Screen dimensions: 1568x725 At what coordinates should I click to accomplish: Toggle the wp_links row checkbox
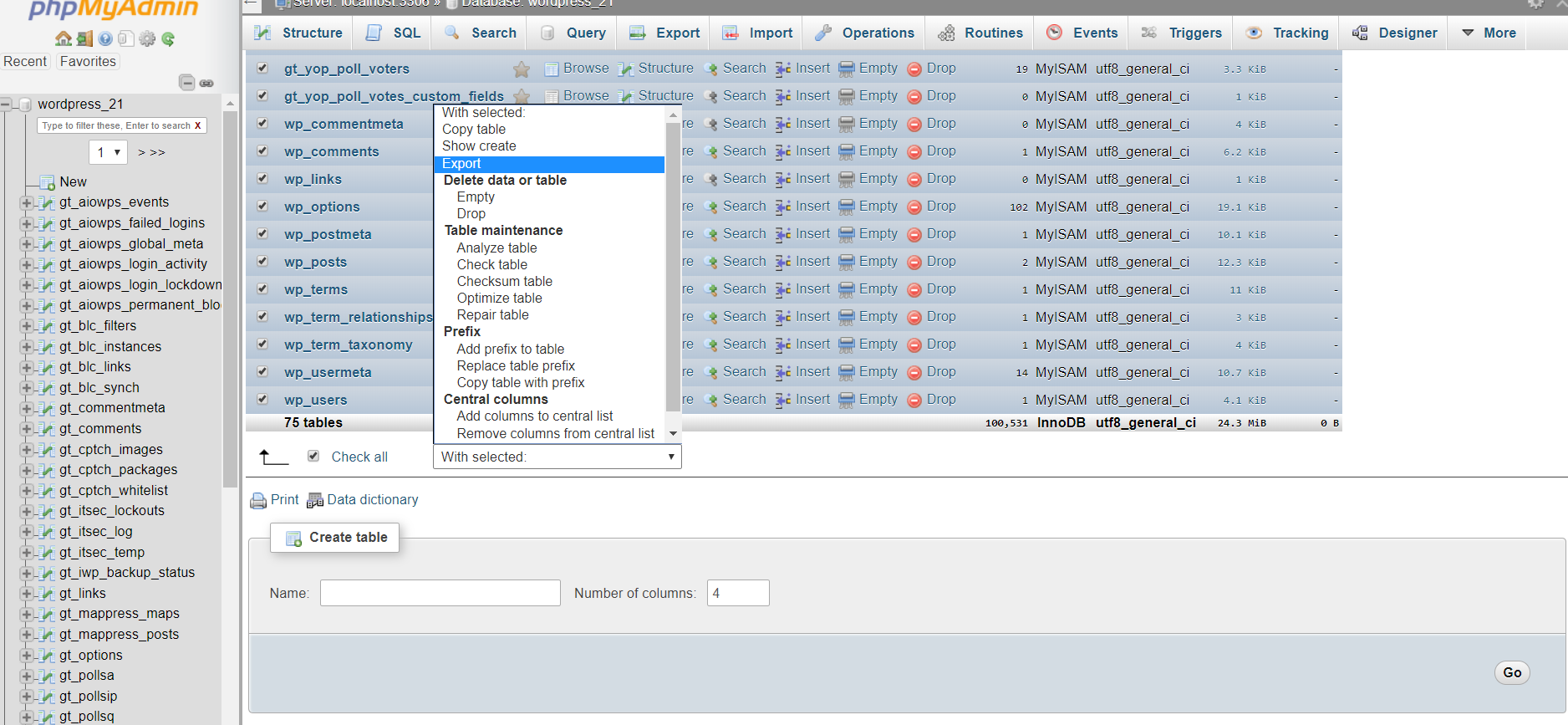coord(262,178)
